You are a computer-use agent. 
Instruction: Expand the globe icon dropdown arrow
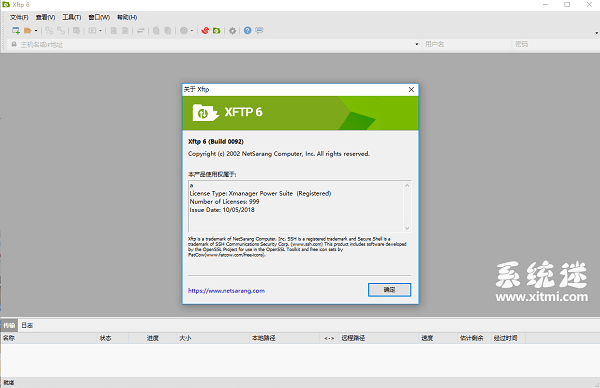pos(192,31)
